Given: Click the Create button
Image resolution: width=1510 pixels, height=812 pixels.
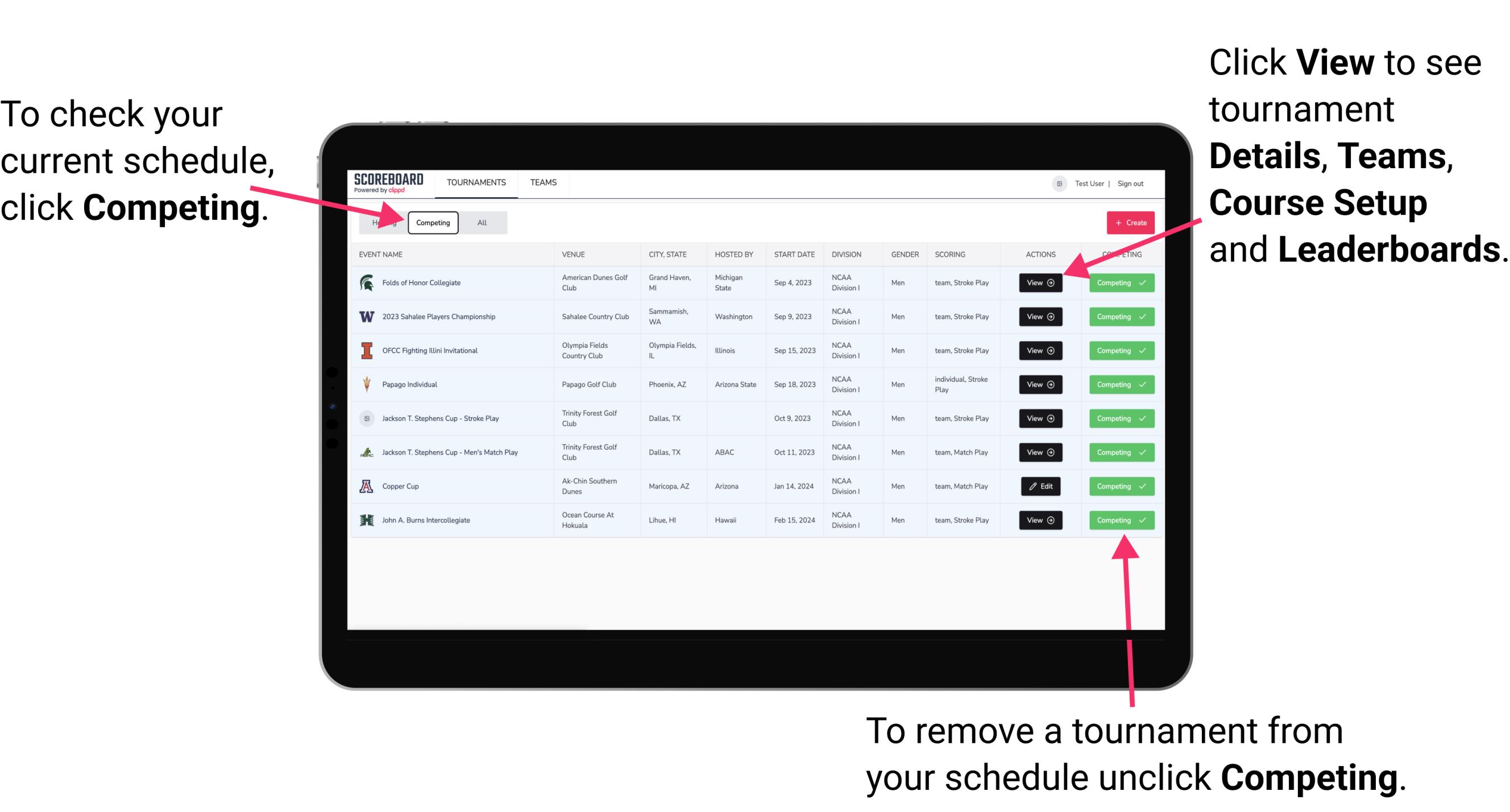Looking at the screenshot, I should (x=1128, y=222).
